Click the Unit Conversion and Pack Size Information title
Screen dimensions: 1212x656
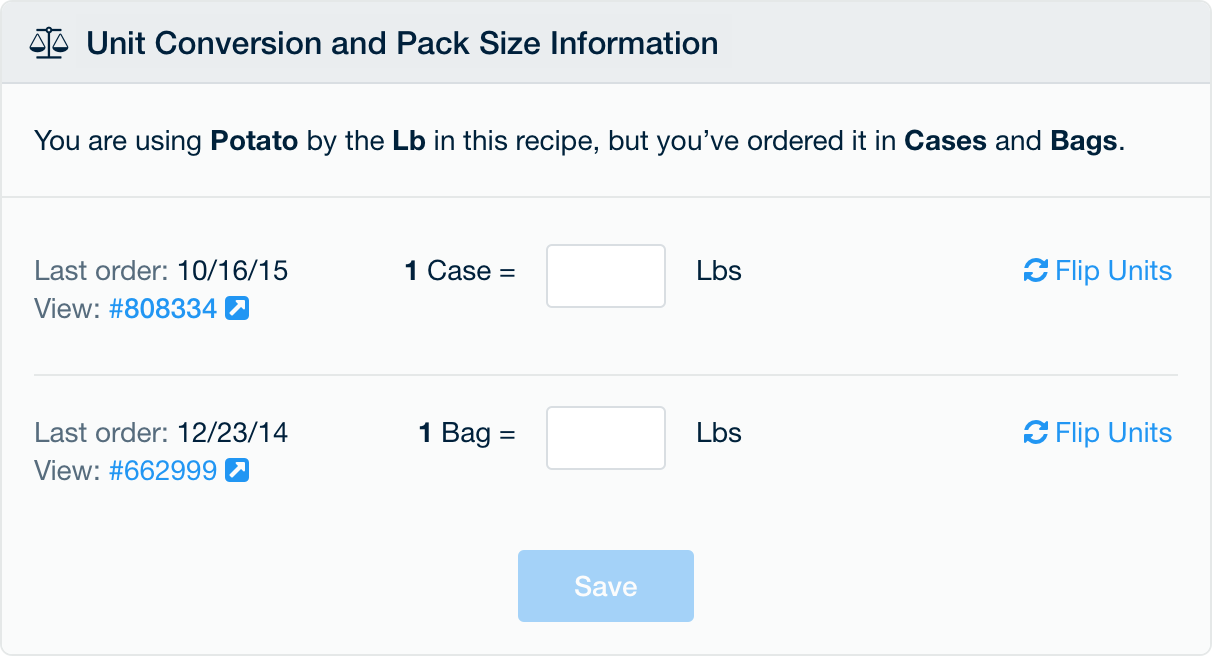coord(402,44)
